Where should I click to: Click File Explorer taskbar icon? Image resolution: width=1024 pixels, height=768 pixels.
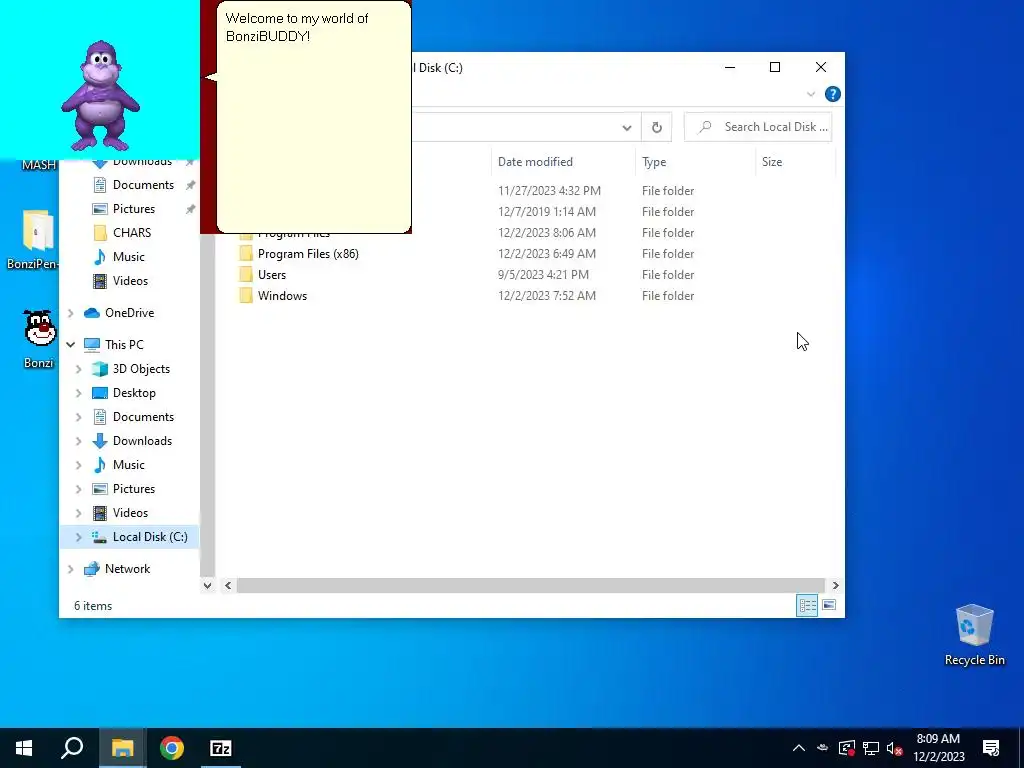tap(122, 748)
